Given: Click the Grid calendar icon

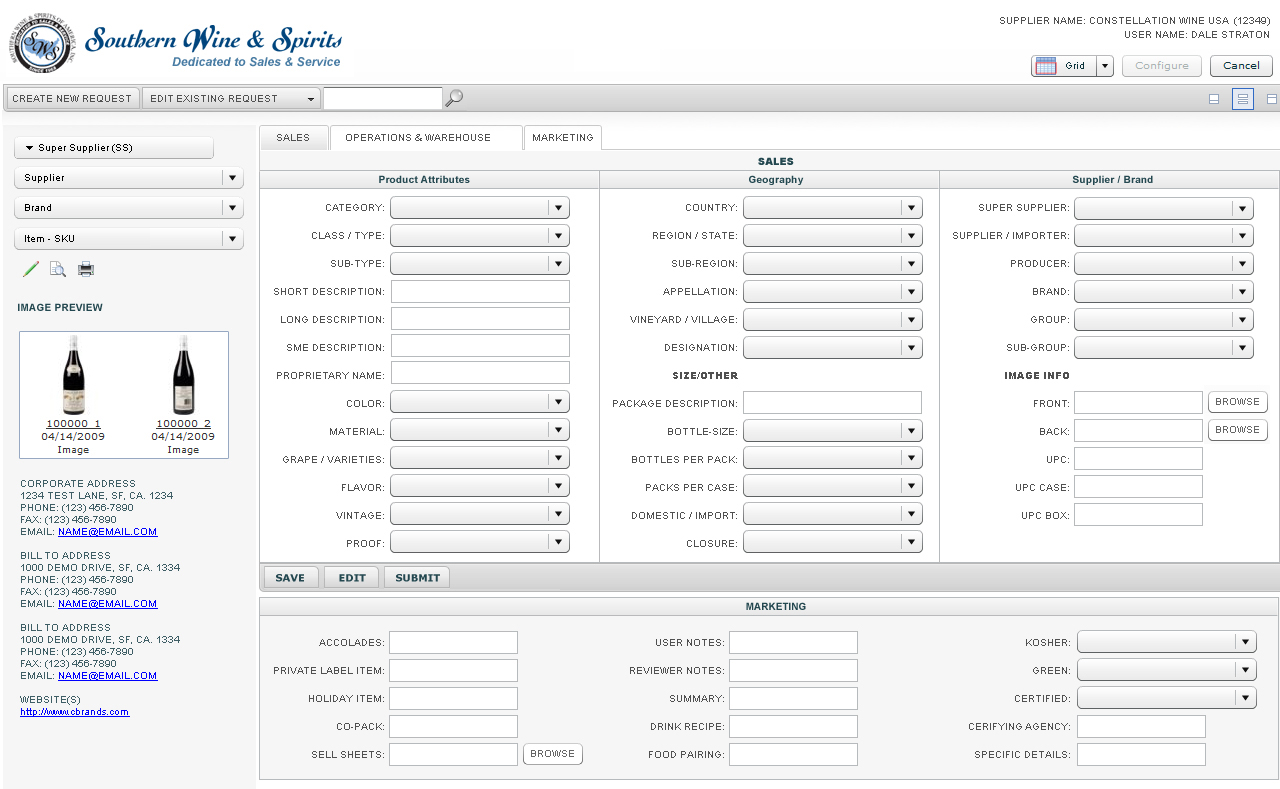Looking at the screenshot, I should tap(1046, 66).
